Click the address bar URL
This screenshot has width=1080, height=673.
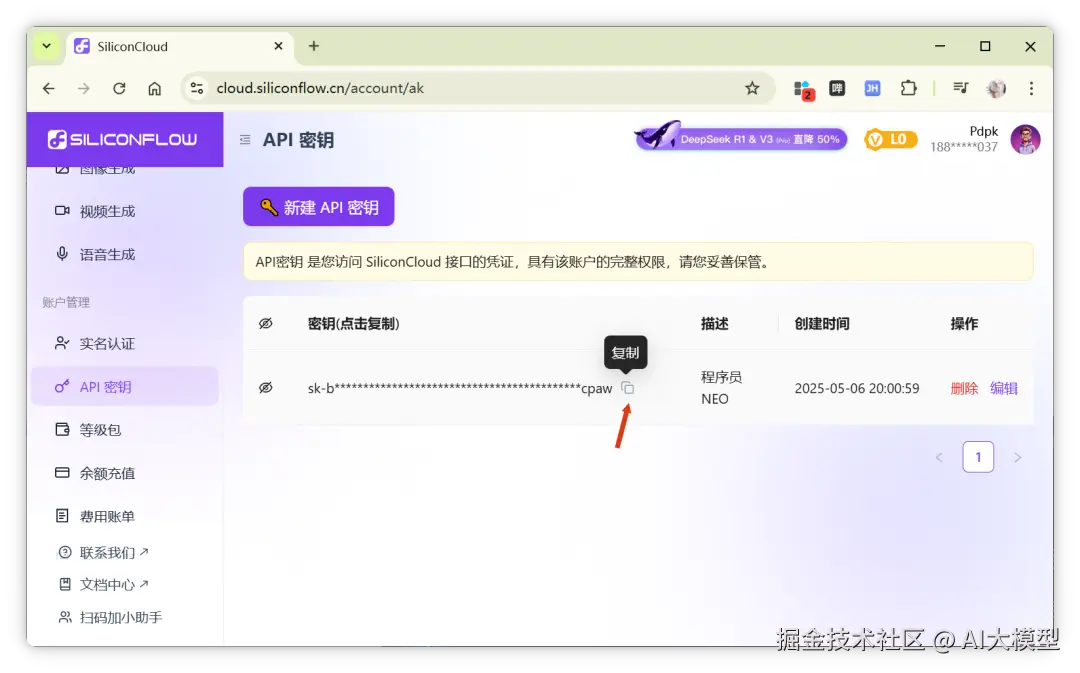pos(320,88)
